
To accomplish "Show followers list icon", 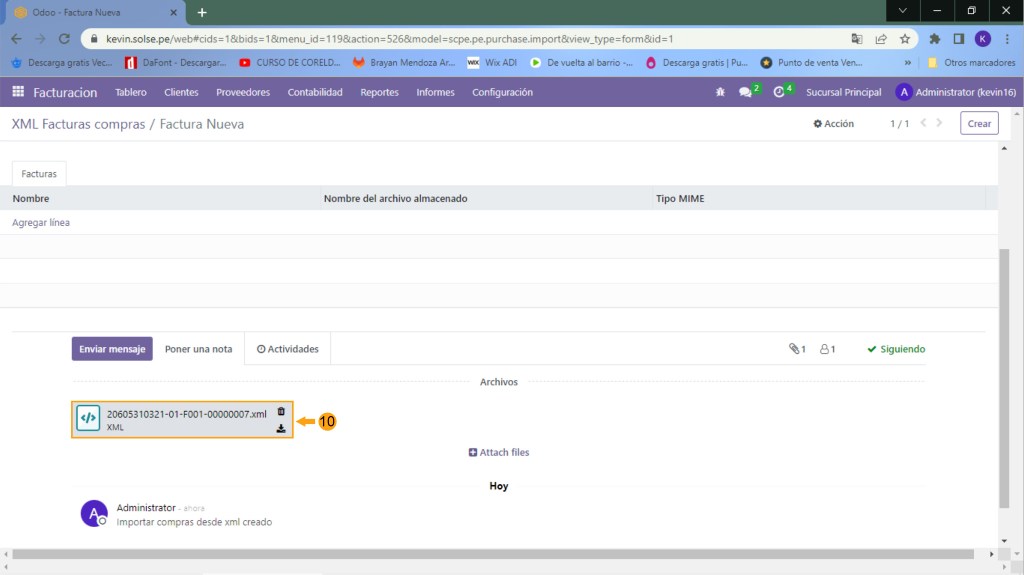I will [x=827, y=349].
